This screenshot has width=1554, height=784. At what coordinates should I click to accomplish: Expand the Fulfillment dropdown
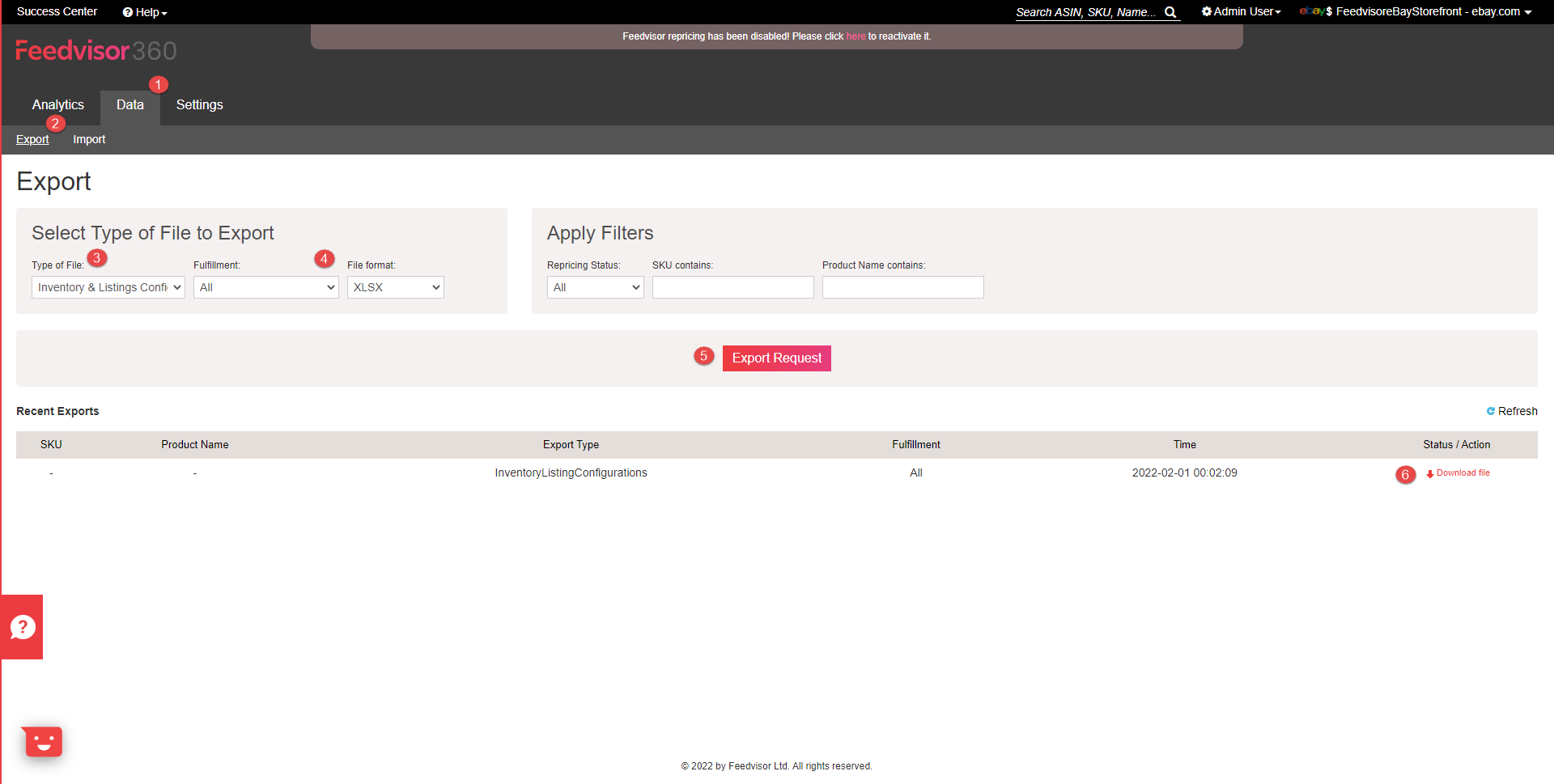click(266, 287)
